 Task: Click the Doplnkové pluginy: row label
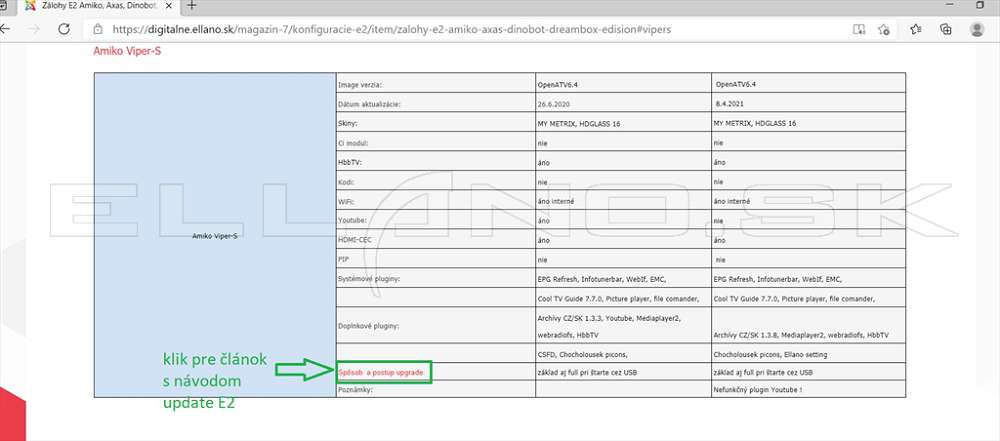click(369, 326)
